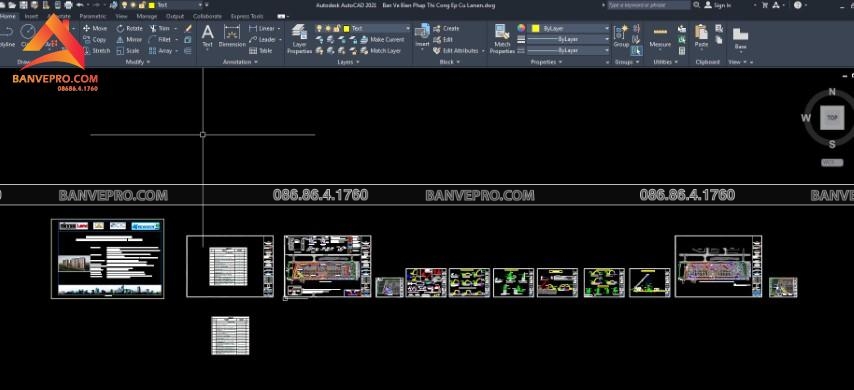This screenshot has width=854, height=390.
Task: Open Layer Properties manager
Action: click(x=299, y=39)
